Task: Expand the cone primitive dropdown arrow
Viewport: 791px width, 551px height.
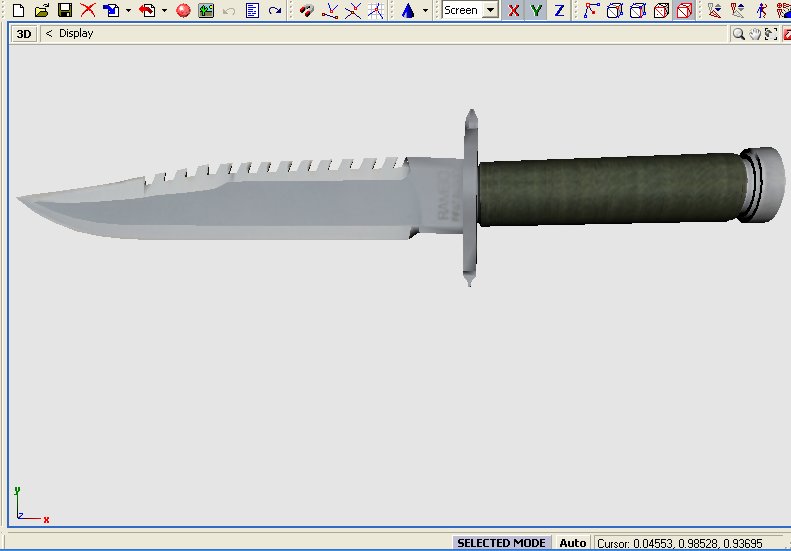Action: tap(425, 10)
